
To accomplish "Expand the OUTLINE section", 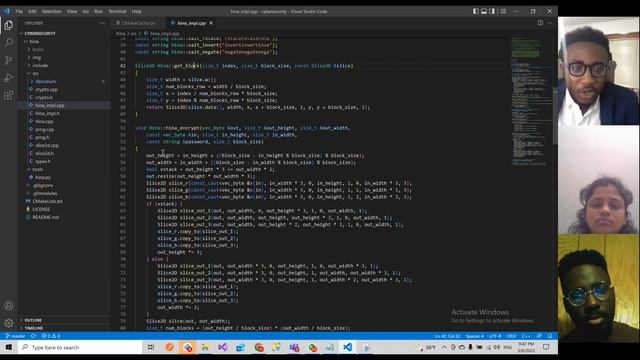I will [64, 320].
